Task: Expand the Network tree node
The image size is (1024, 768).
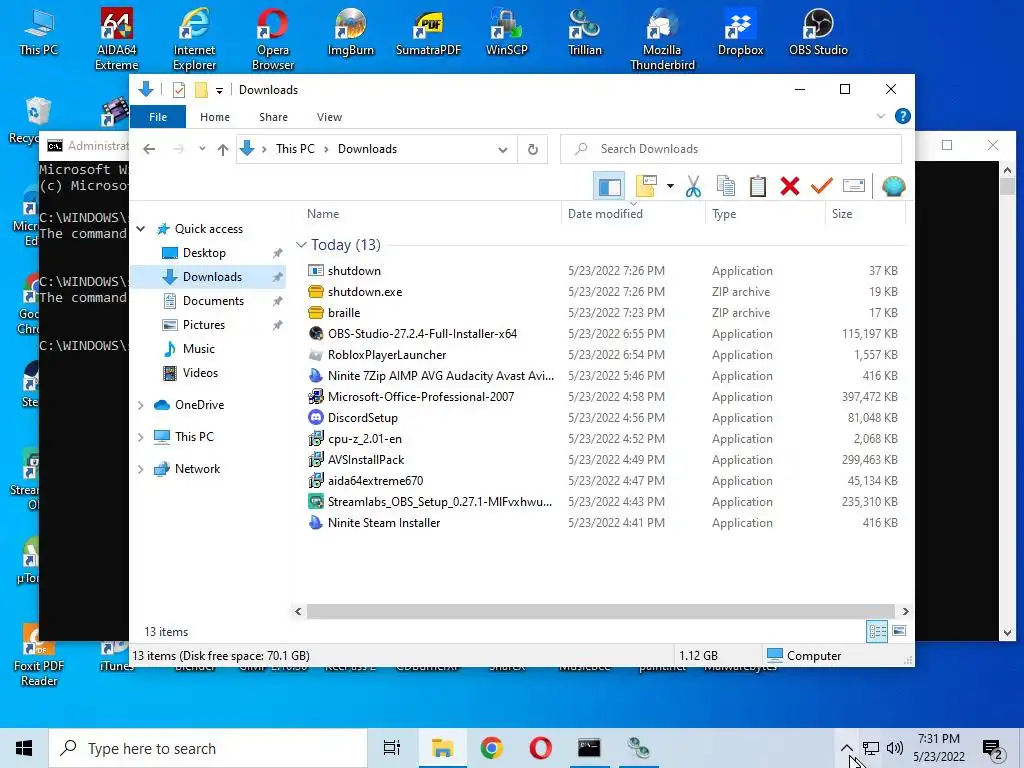Action: 140,469
